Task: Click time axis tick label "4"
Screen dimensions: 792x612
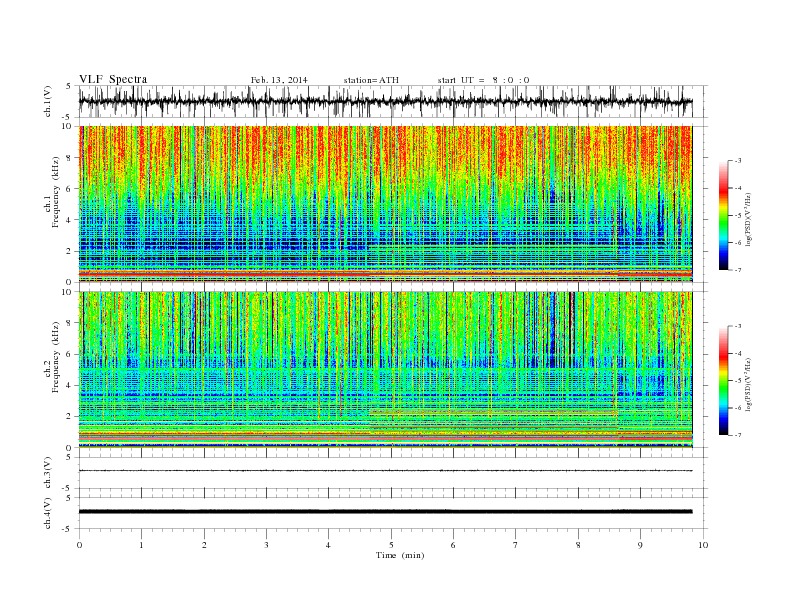Action: point(329,545)
